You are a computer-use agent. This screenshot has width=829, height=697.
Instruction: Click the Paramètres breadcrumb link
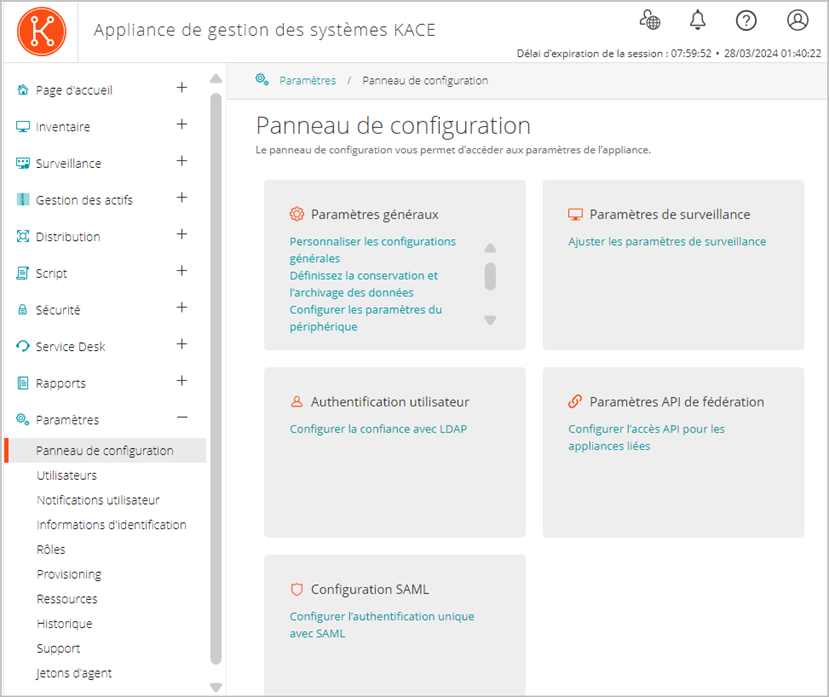coord(307,80)
